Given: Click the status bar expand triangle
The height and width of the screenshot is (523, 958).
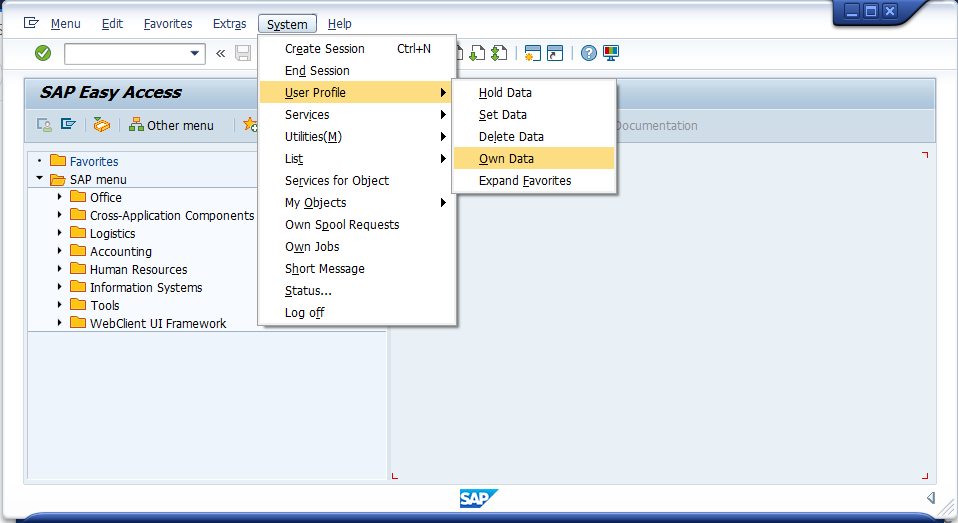Looking at the screenshot, I should pos(931,498).
